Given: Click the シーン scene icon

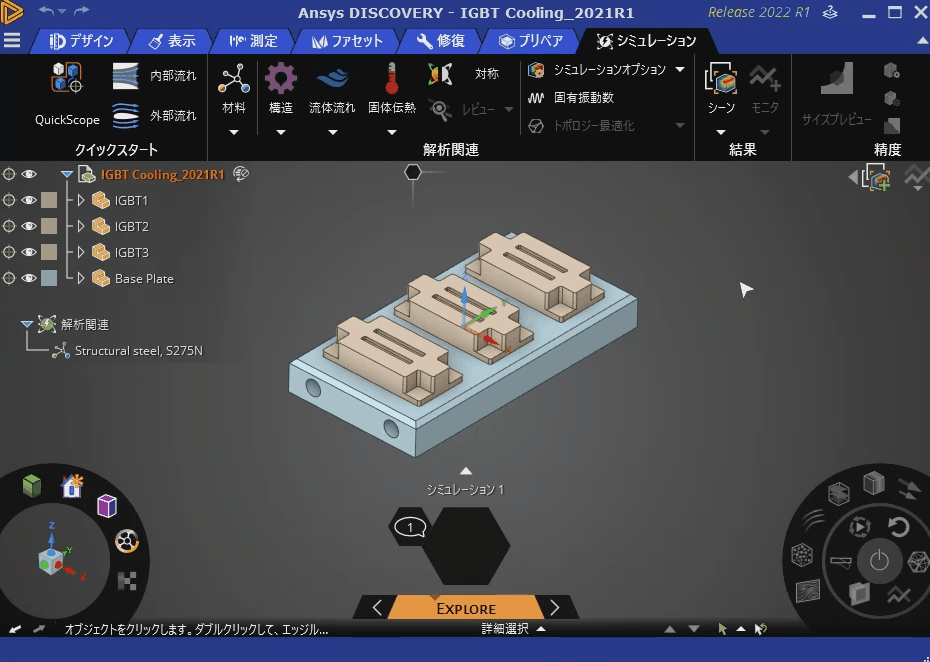Looking at the screenshot, I should (721, 78).
